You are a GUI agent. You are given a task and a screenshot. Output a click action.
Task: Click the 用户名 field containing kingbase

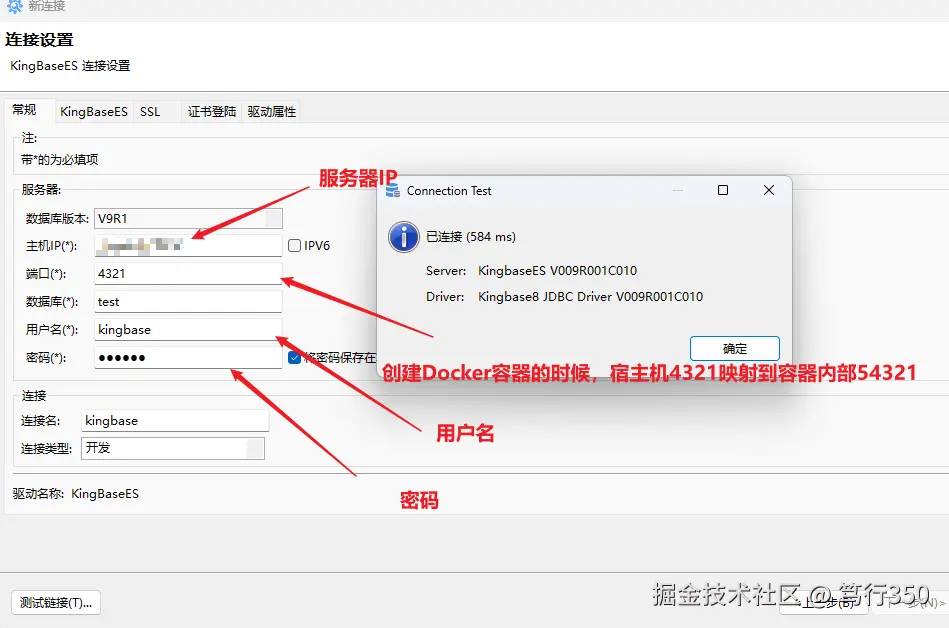pos(188,330)
